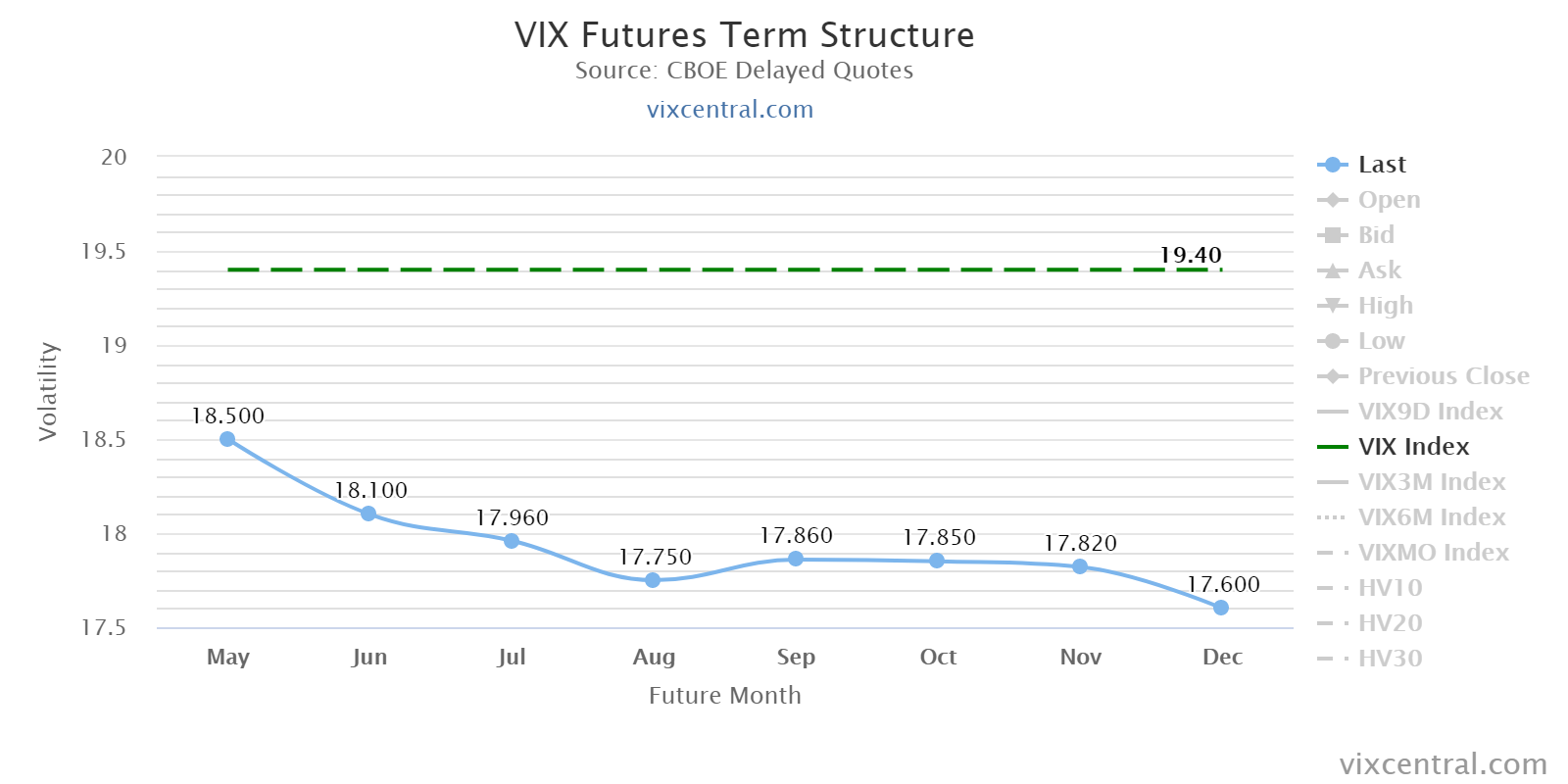Click the Low circle legend marker
Image resolution: width=1568 pixels, height=784 pixels.
[1332, 341]
